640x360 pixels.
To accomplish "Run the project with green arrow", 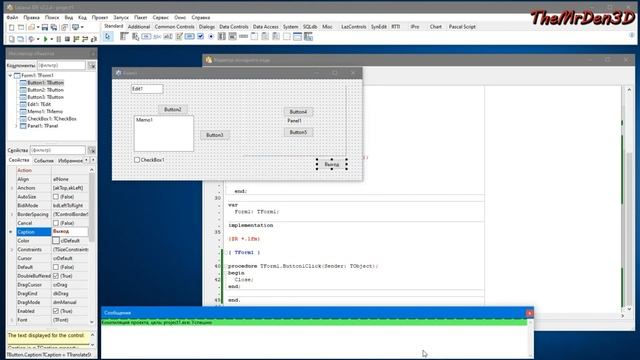I will click(x=45, y=39).
